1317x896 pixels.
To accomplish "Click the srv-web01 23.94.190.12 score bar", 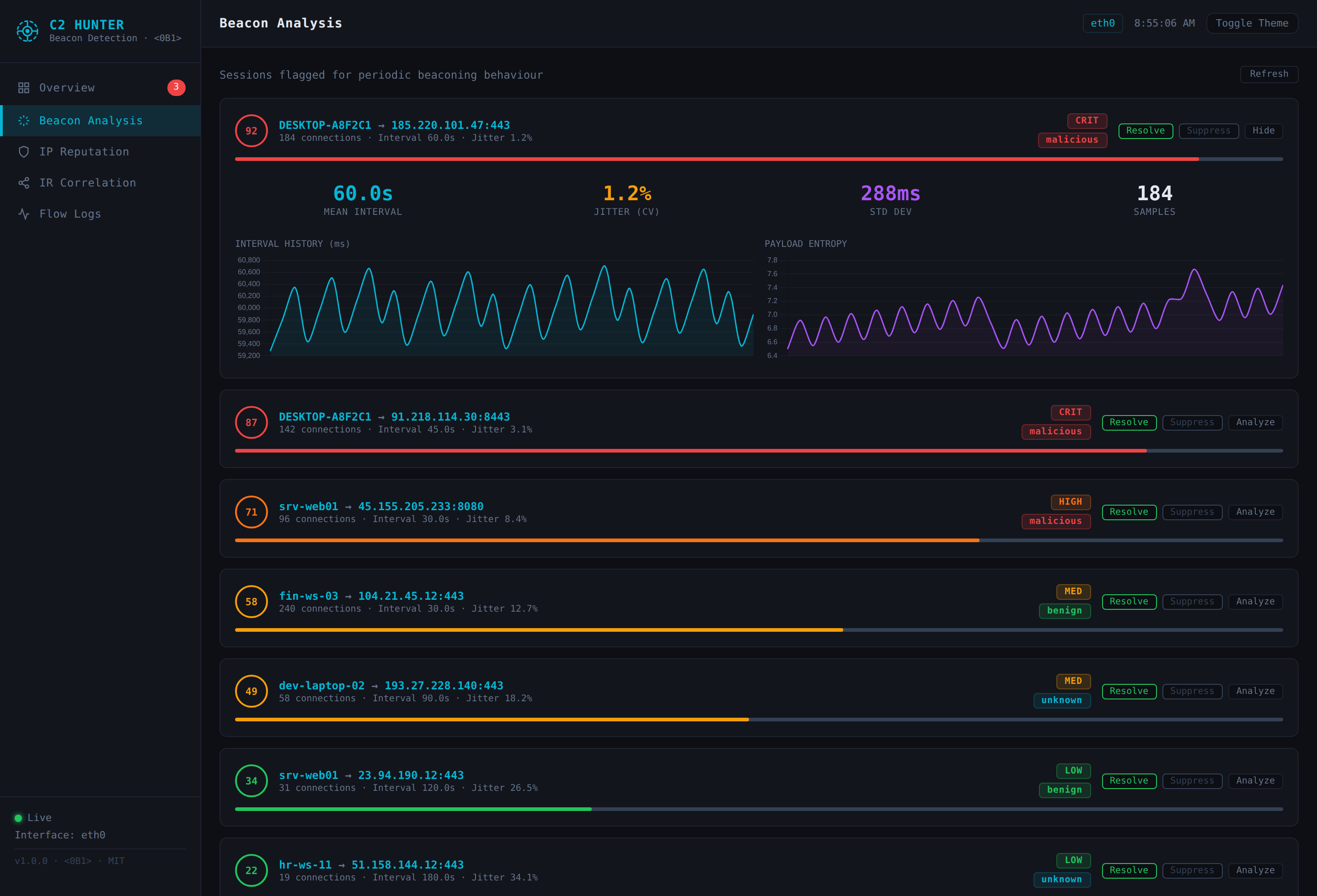I will (759, 809).
